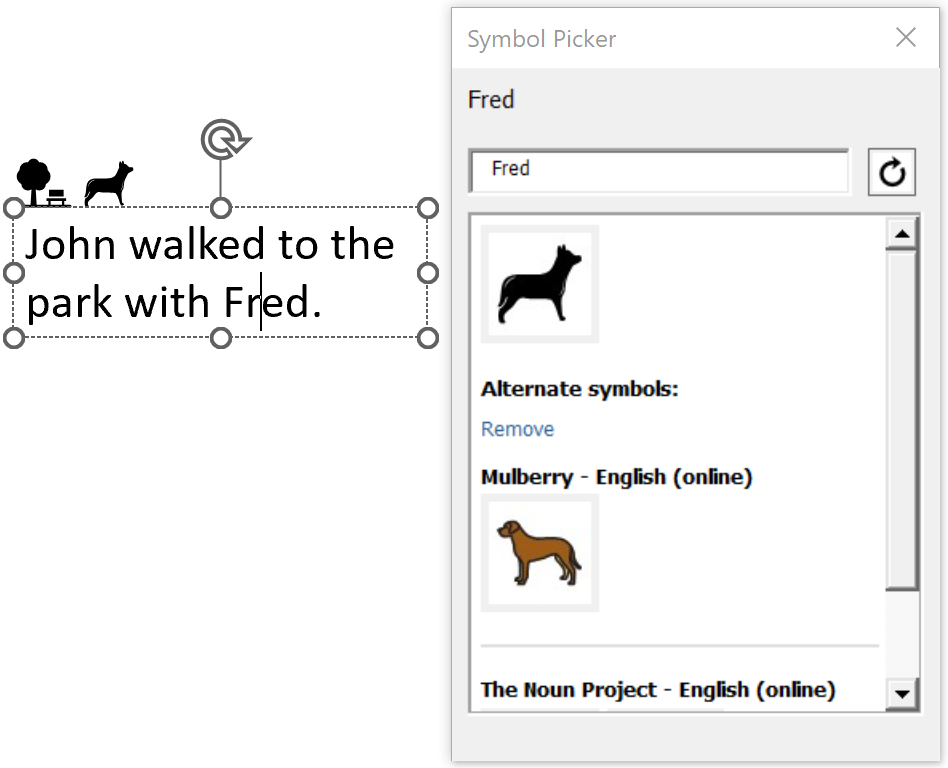
Task: Choose the Mulberry brown dog symbol
Action: pyautogui.click(x=540, y=552)
